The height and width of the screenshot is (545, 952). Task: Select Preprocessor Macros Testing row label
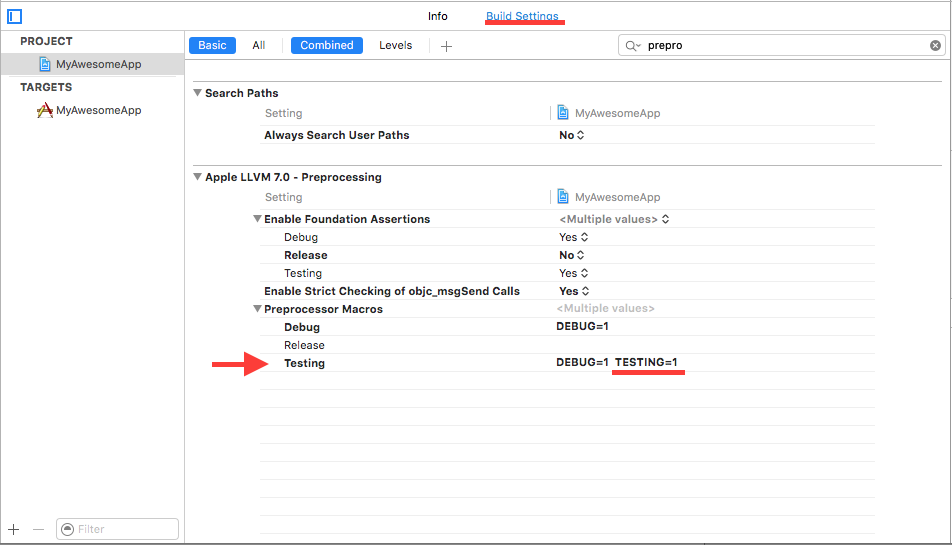304,363
